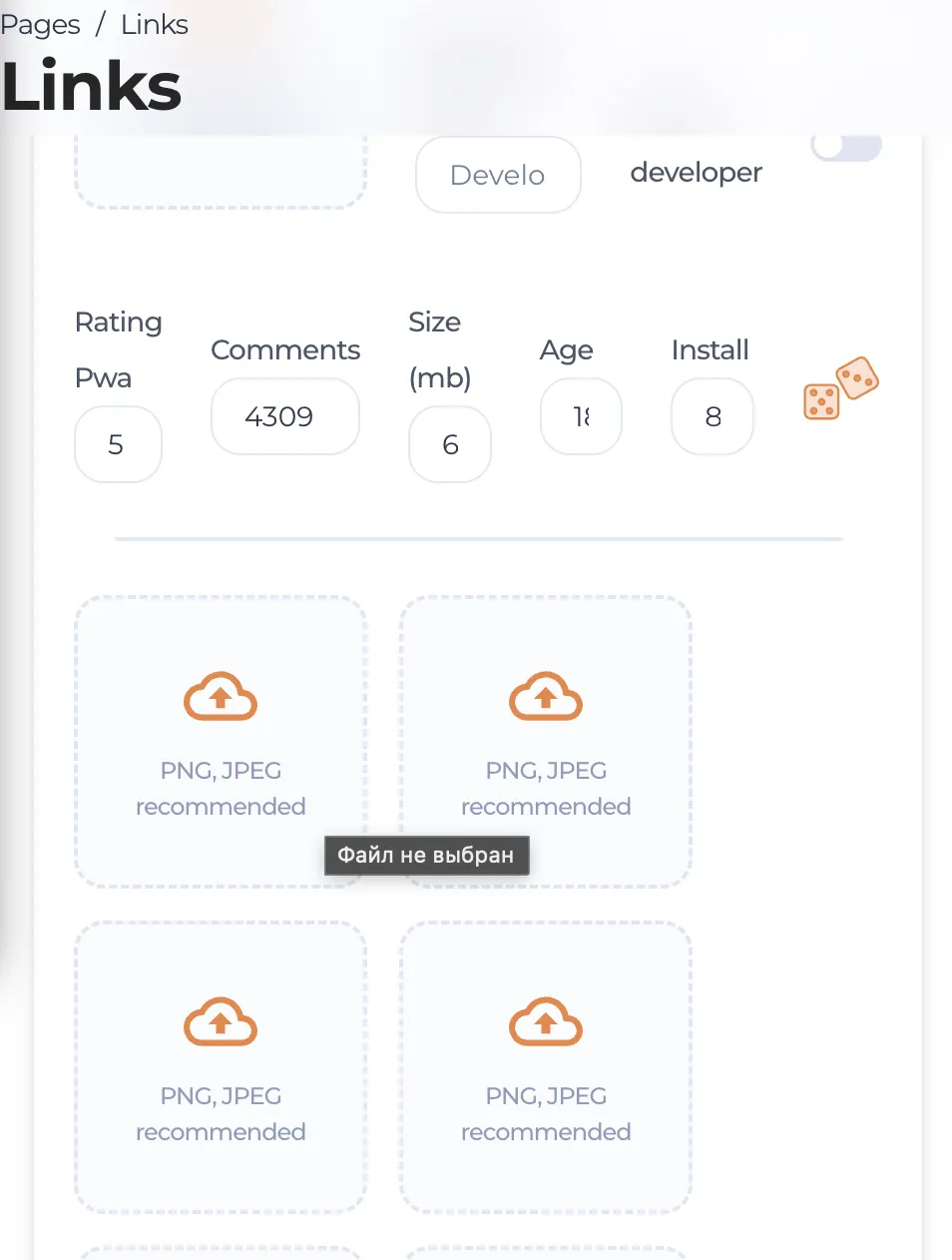Viewport: 952px width, 1260px height.
Task: Focus the Develo text input field
Action: click(498, 175)
